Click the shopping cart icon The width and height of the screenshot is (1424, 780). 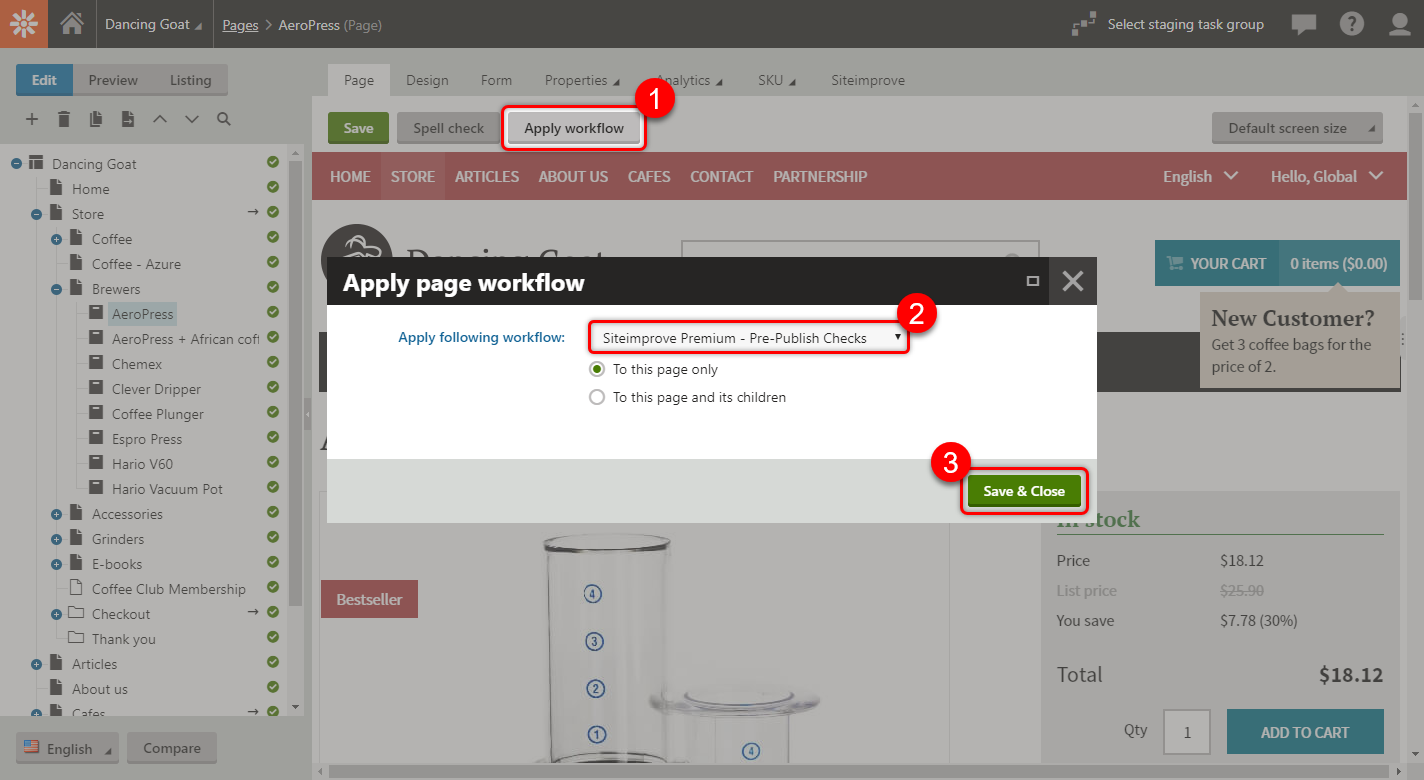point(1173,264)
